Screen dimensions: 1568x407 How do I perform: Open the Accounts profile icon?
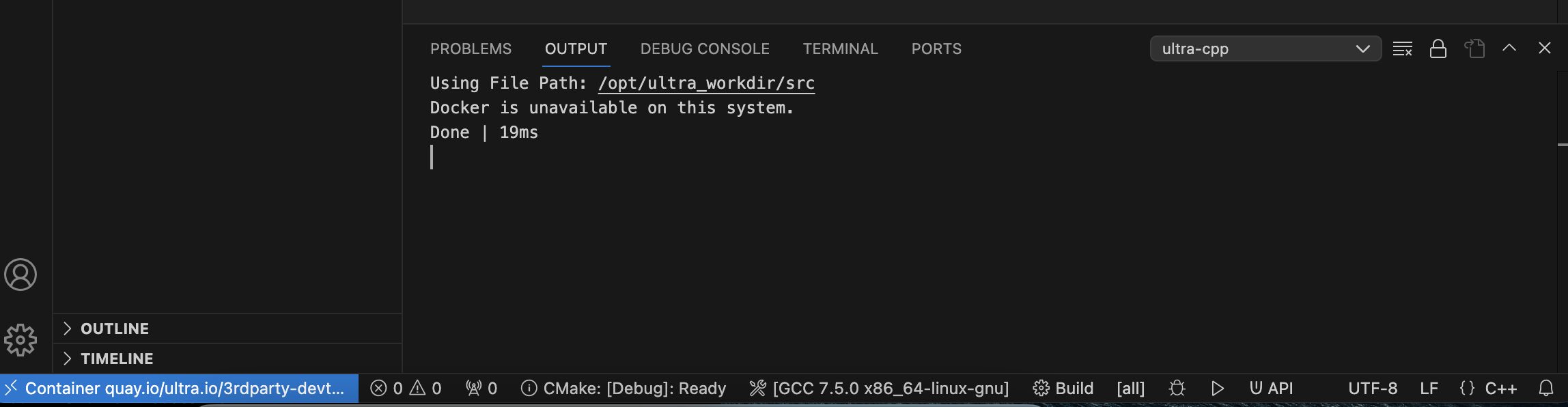[x=20, y=275]
